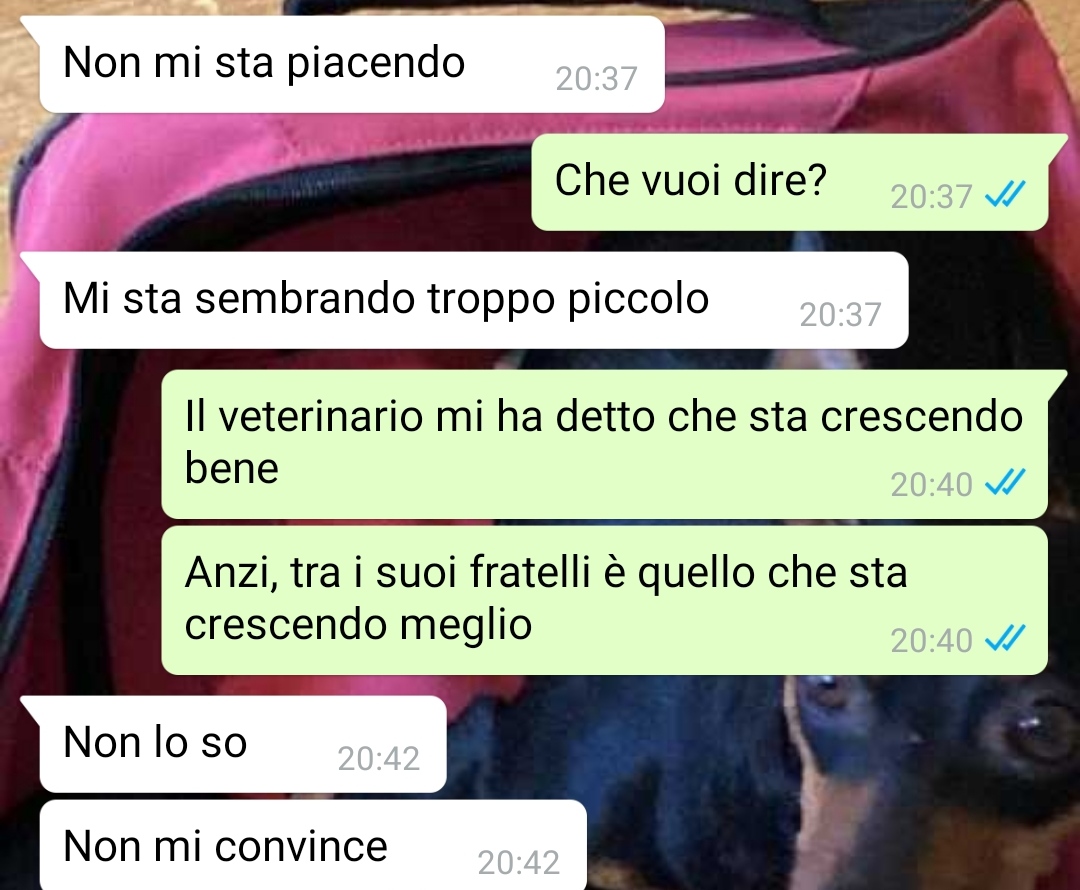The width and height of the screenshot is (1080, 890).
Task: Tap the 'Che vuoi dire?' sent message
Action: tap(789, 182)
